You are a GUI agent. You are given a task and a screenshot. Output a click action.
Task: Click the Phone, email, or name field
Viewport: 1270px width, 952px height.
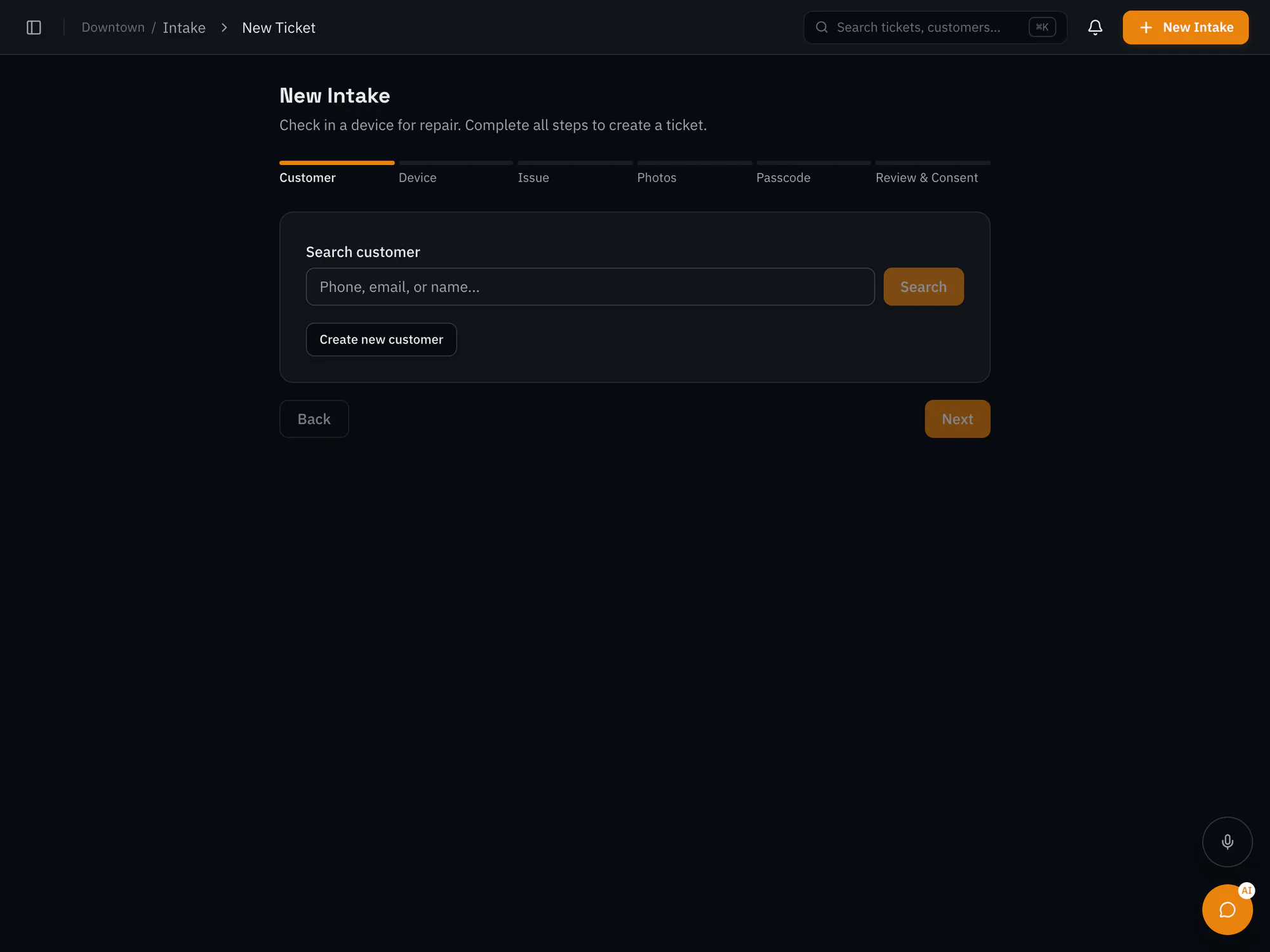590,287
